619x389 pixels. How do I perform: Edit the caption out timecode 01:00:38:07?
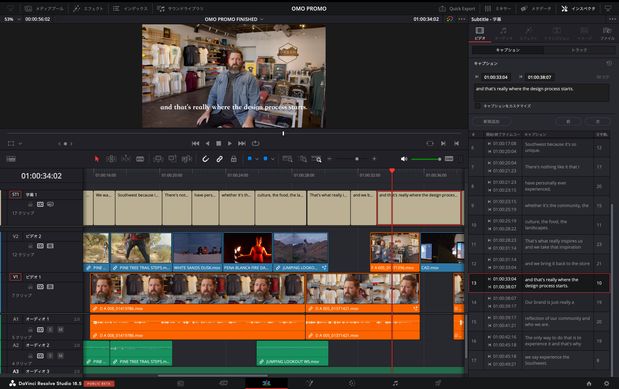(539, 77)
